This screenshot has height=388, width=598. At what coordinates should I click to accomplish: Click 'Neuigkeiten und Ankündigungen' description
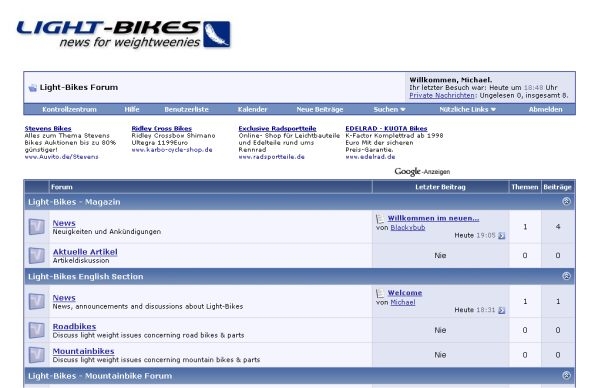(107, 232)
